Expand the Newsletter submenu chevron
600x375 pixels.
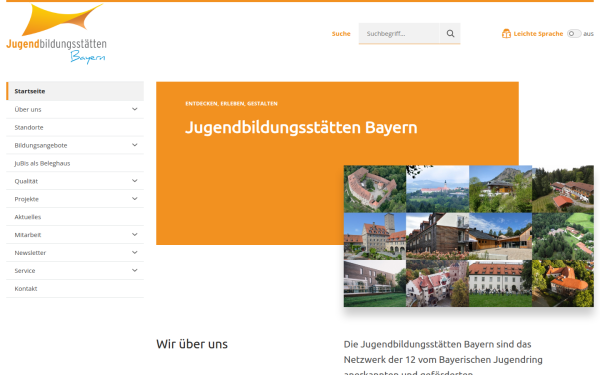point(135,253)
